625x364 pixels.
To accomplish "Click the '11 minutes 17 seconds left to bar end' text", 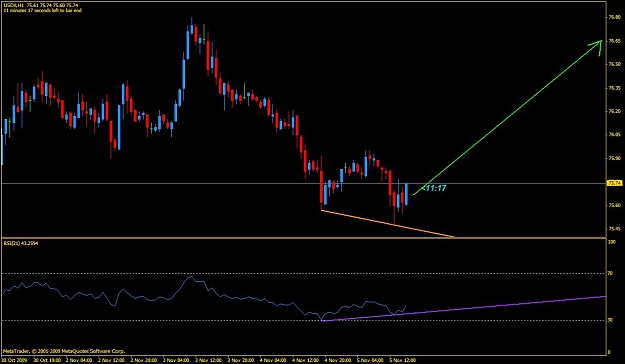I will [43, 10].
